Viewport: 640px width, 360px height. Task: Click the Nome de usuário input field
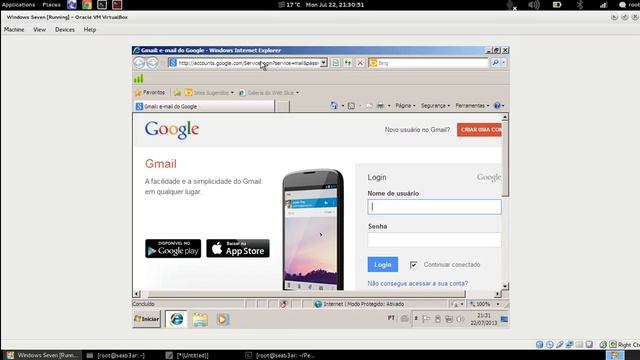434,207
